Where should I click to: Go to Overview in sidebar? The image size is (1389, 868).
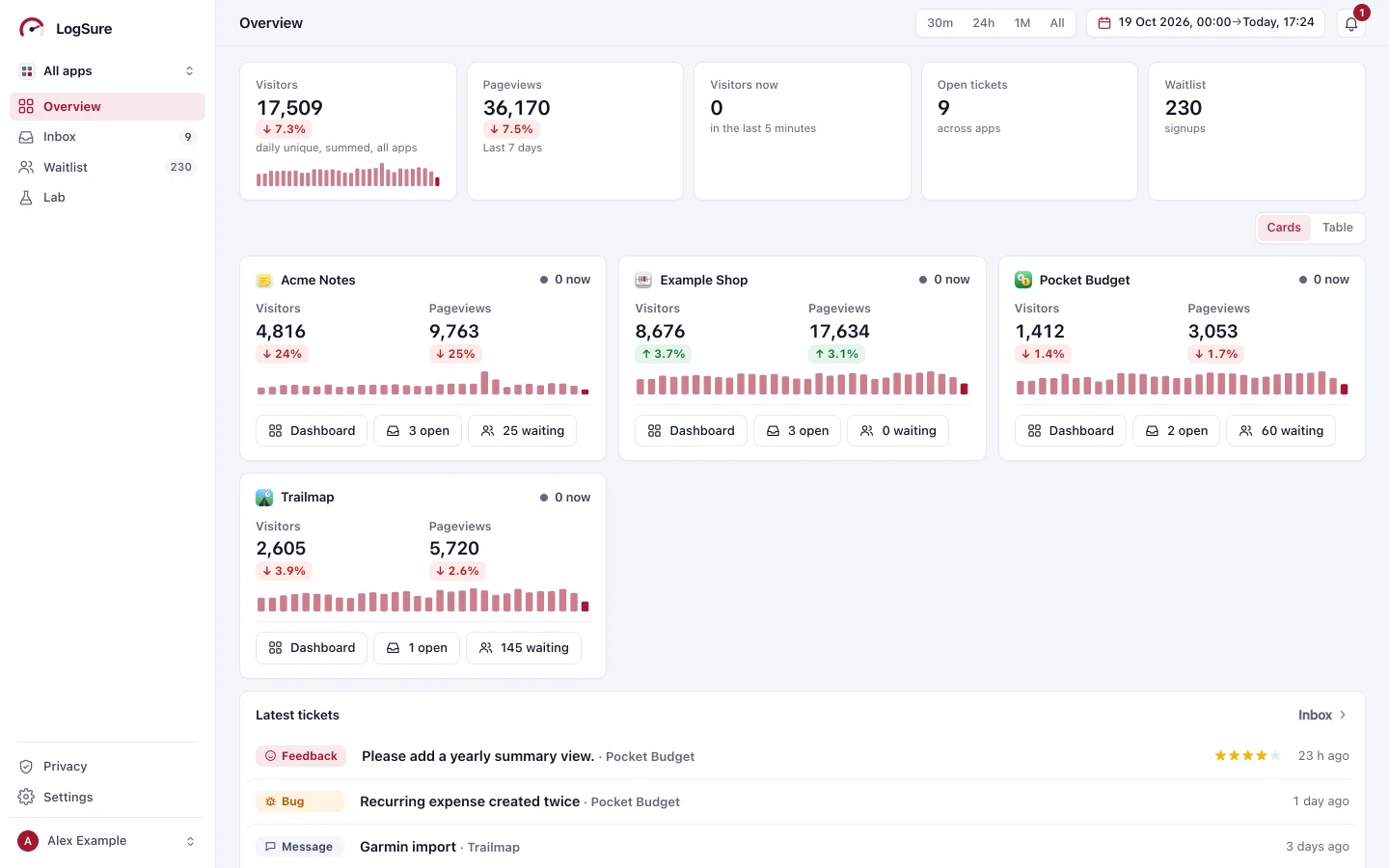point(108,107)
